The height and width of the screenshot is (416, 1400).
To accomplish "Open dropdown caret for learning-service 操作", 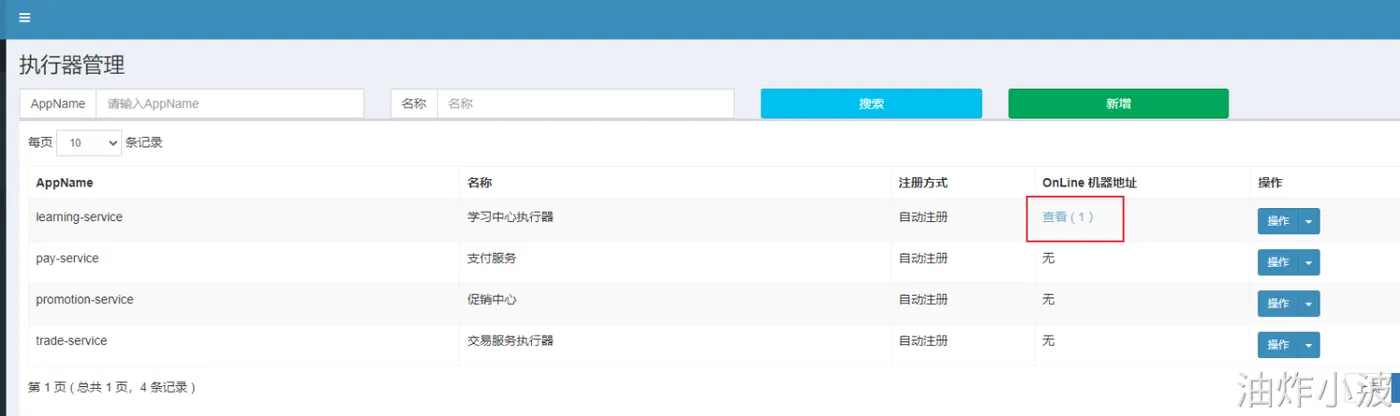I will click(1309, 221).
